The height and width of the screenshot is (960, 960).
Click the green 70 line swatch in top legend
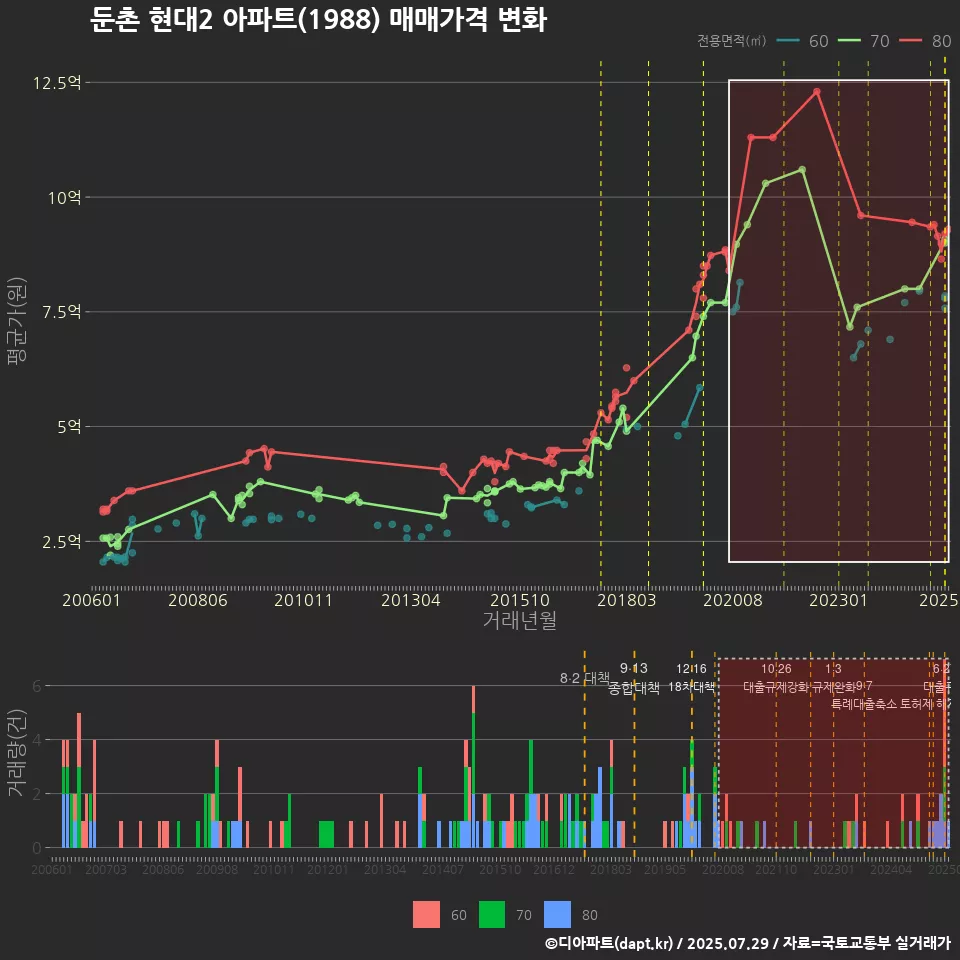click(x=849, y=40)
